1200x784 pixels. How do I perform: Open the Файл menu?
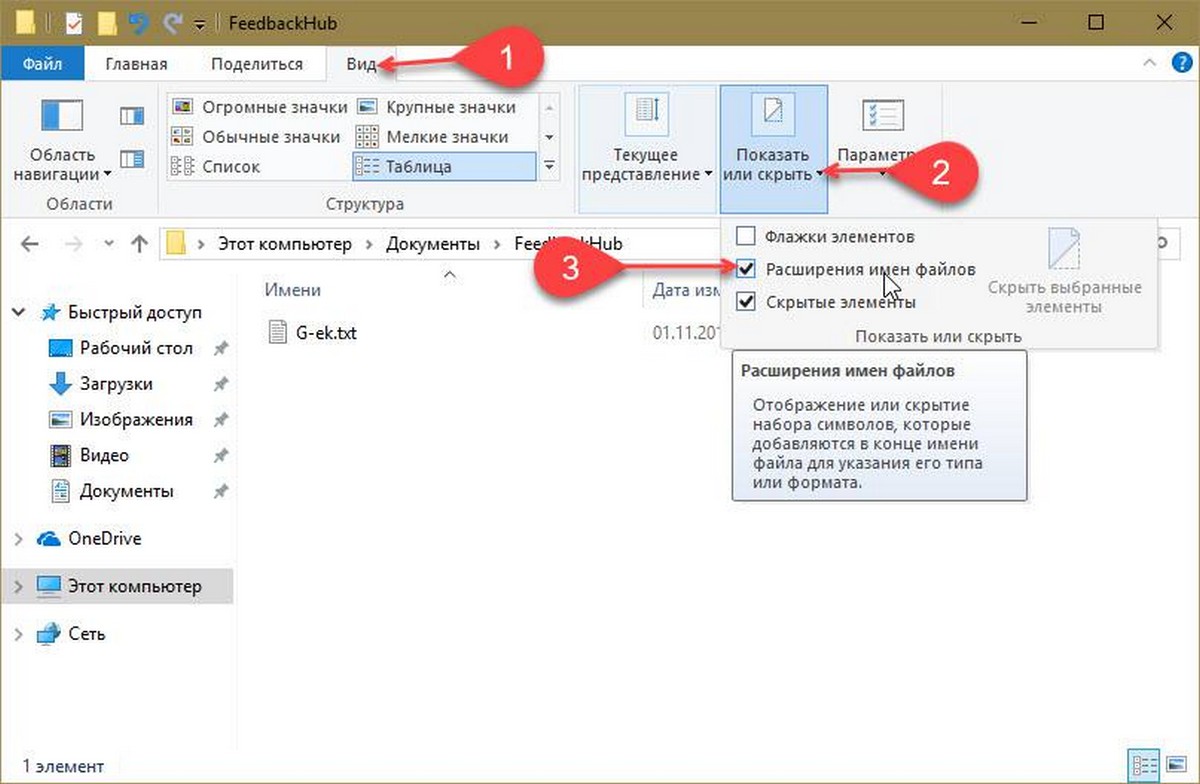click(x=43, y=63)
